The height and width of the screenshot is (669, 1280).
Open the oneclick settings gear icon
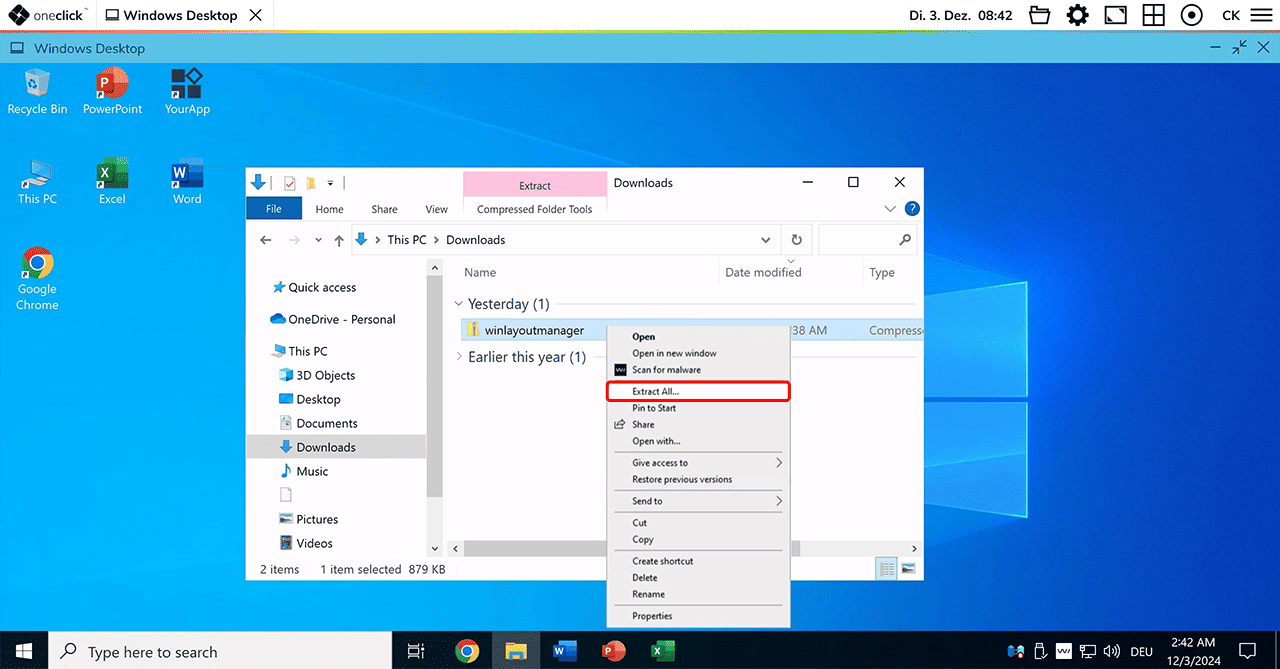coord(1077,15)
